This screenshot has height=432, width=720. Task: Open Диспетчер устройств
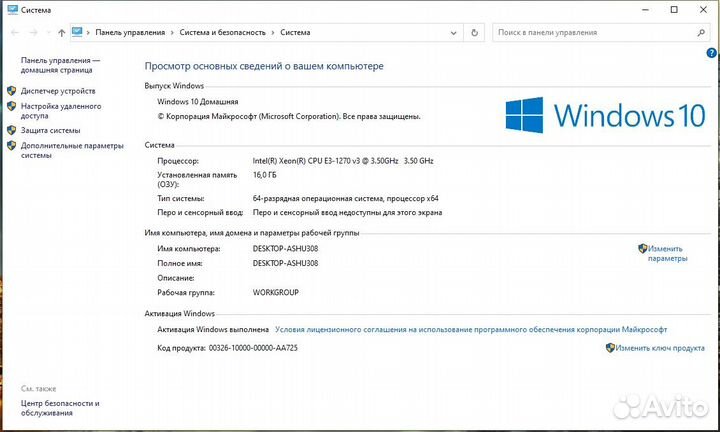point(58,91)
